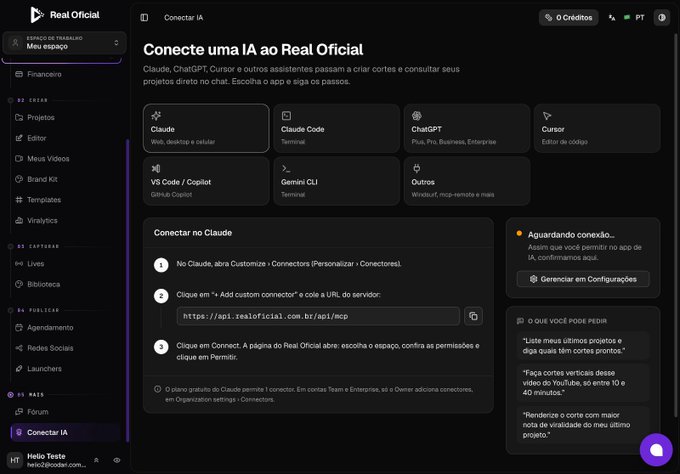This screenshot has width=680, height=474.
Task: Collapse the 04 PUBLICAR section
Action: [33, 310]
